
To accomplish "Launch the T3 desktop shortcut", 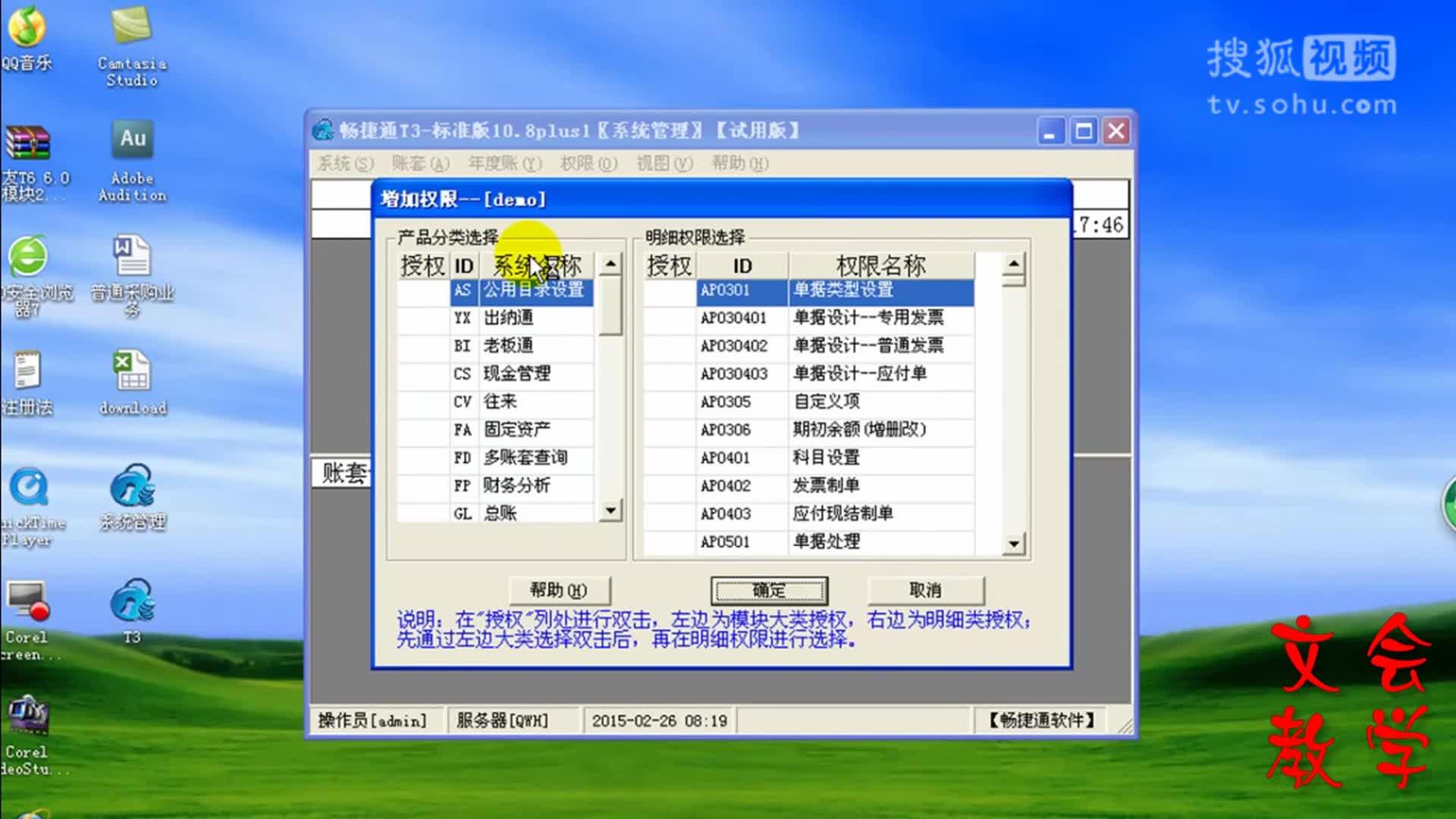I will point(132,601).
